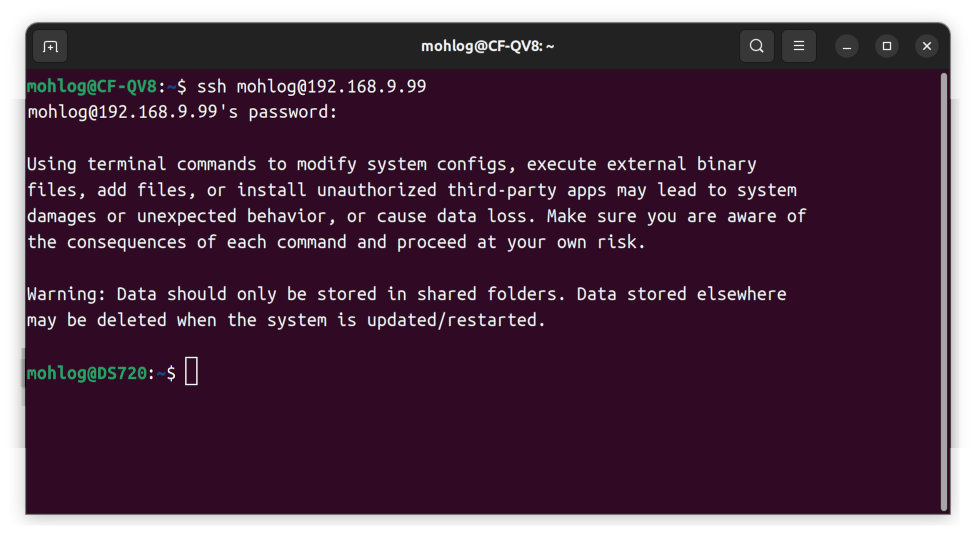Open the hamburger main menu
The image size is (976, 549).
(x=799, y=46)
